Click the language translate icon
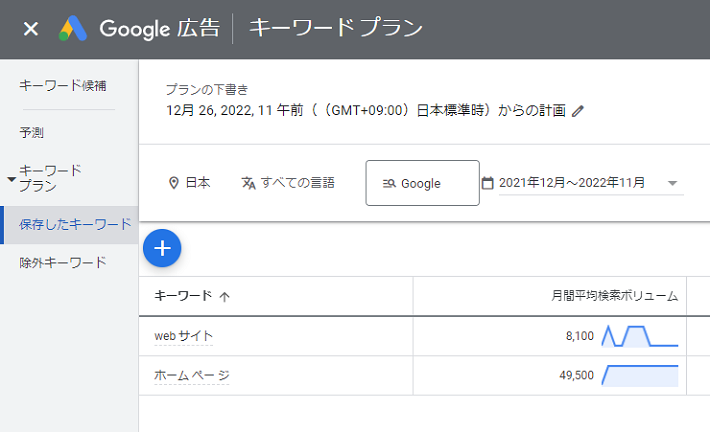The image size is (710, 432). click(x=248, y=183)
